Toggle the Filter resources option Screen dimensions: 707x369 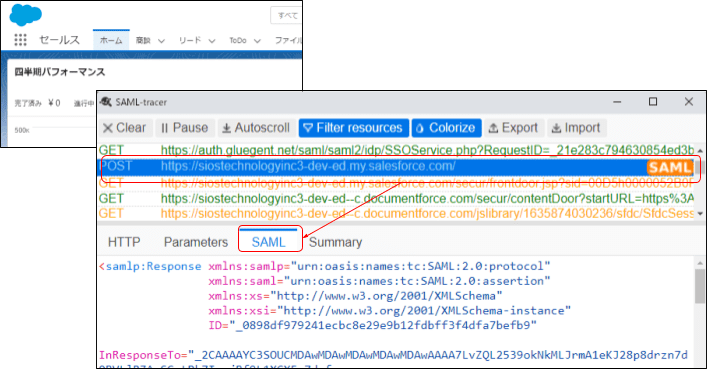354,128
